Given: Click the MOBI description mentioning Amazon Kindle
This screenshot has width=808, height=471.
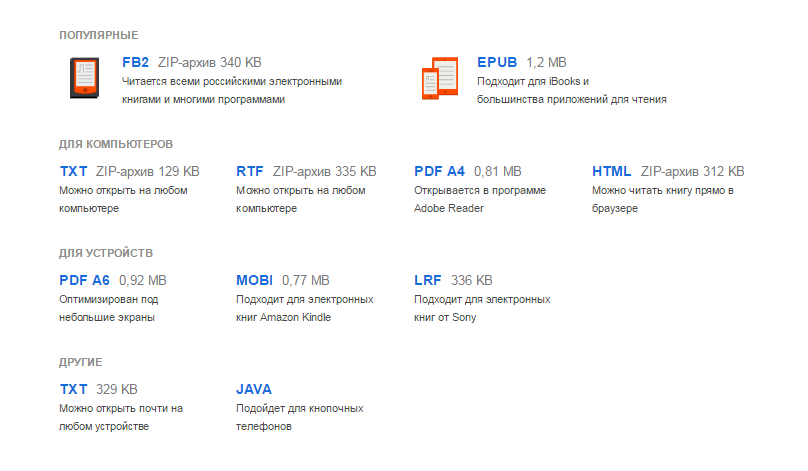Looking at the screenshot, I should [304, 308].
